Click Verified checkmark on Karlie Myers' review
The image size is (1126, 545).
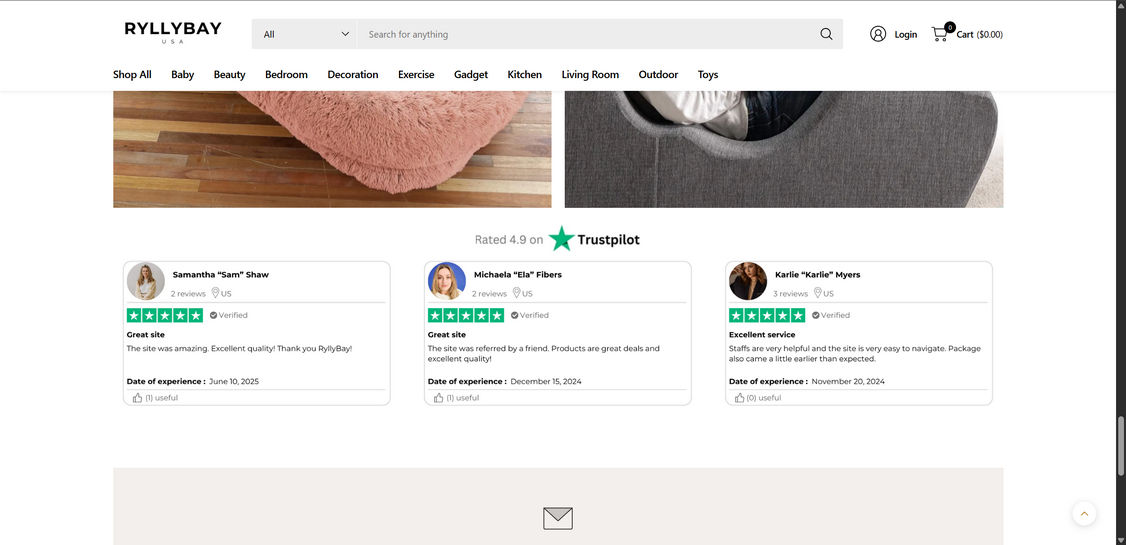click(x=816, y=315)
